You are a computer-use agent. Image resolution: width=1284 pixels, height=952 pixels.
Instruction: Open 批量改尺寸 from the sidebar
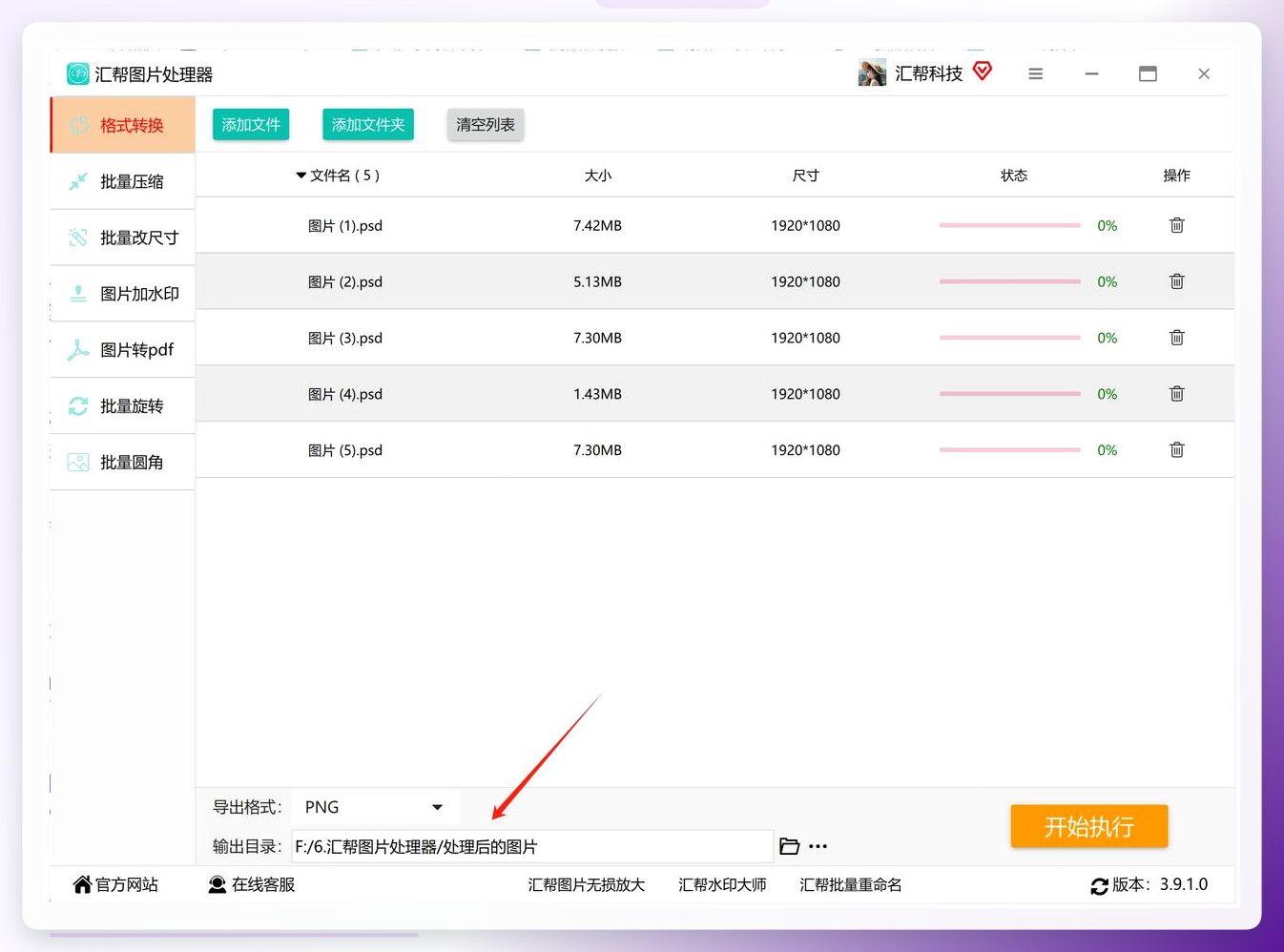pyautogui.click(x=123, y=238)
